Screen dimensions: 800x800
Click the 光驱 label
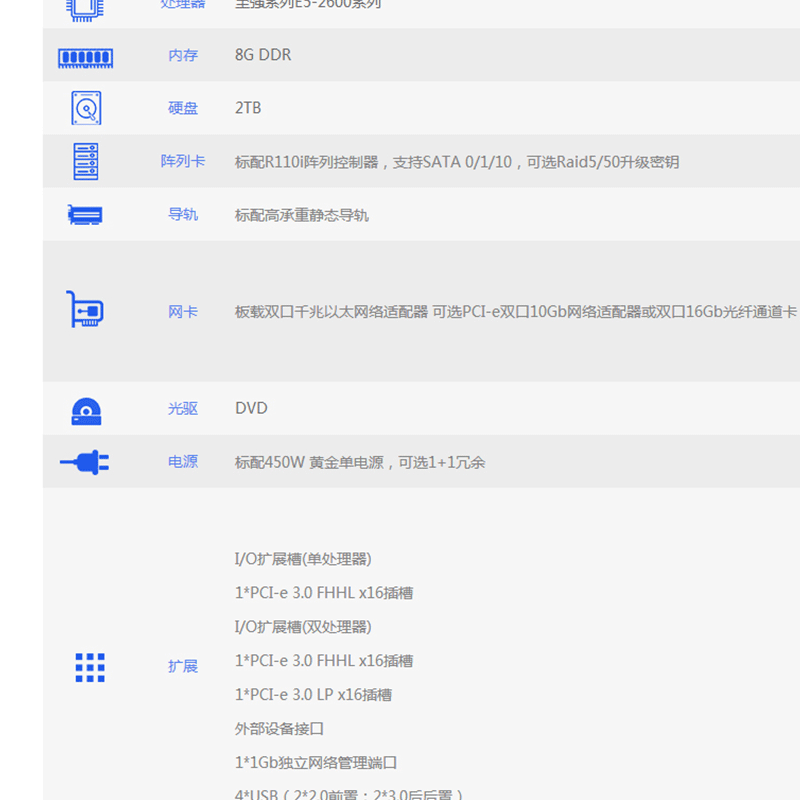tap(183, 409)
